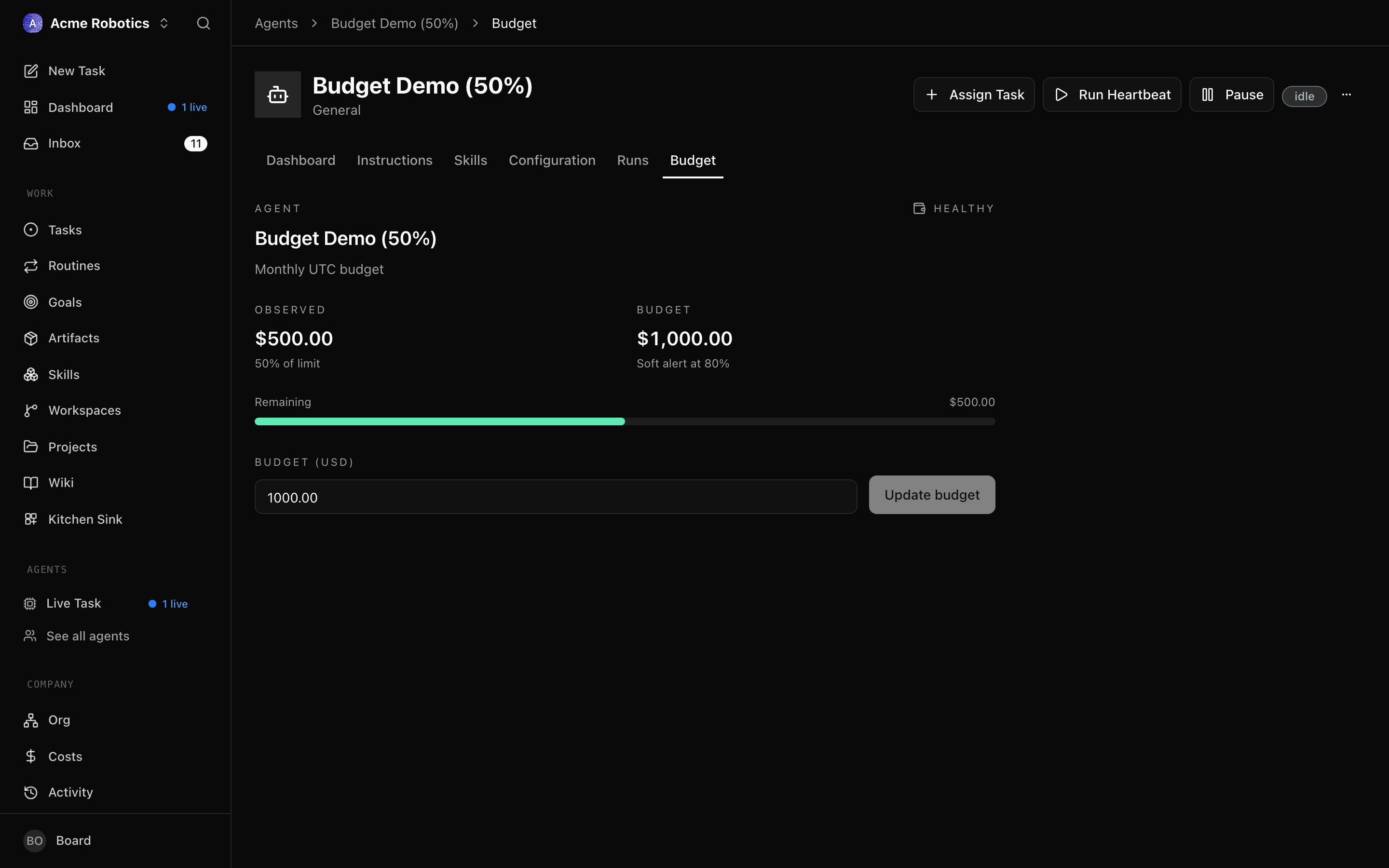This screenshot has width=1389, height=868.
Task: Click the Projects folder icon
Action: click(31, 447)
